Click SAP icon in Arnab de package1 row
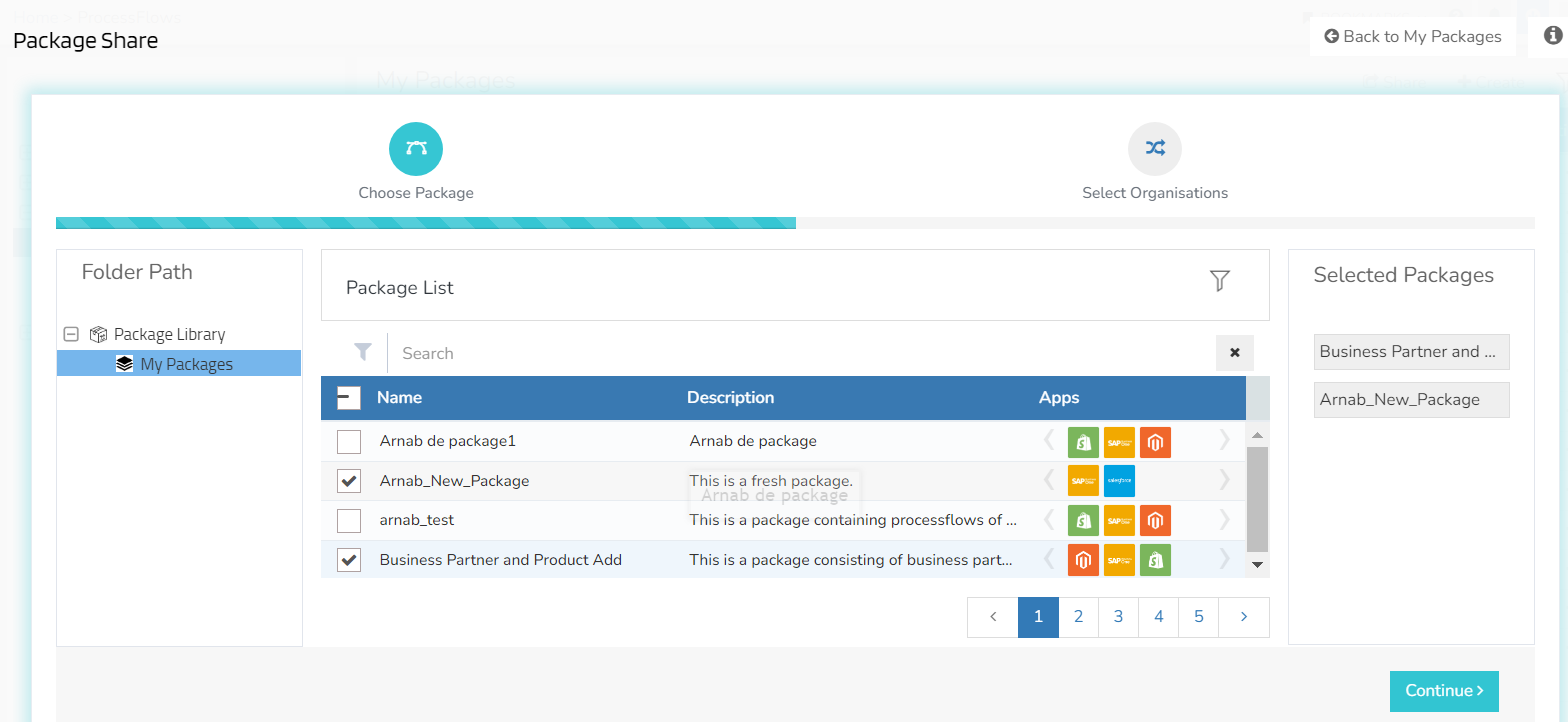The width and height of the screenshot is (1568, 722). coord(1119,441)
